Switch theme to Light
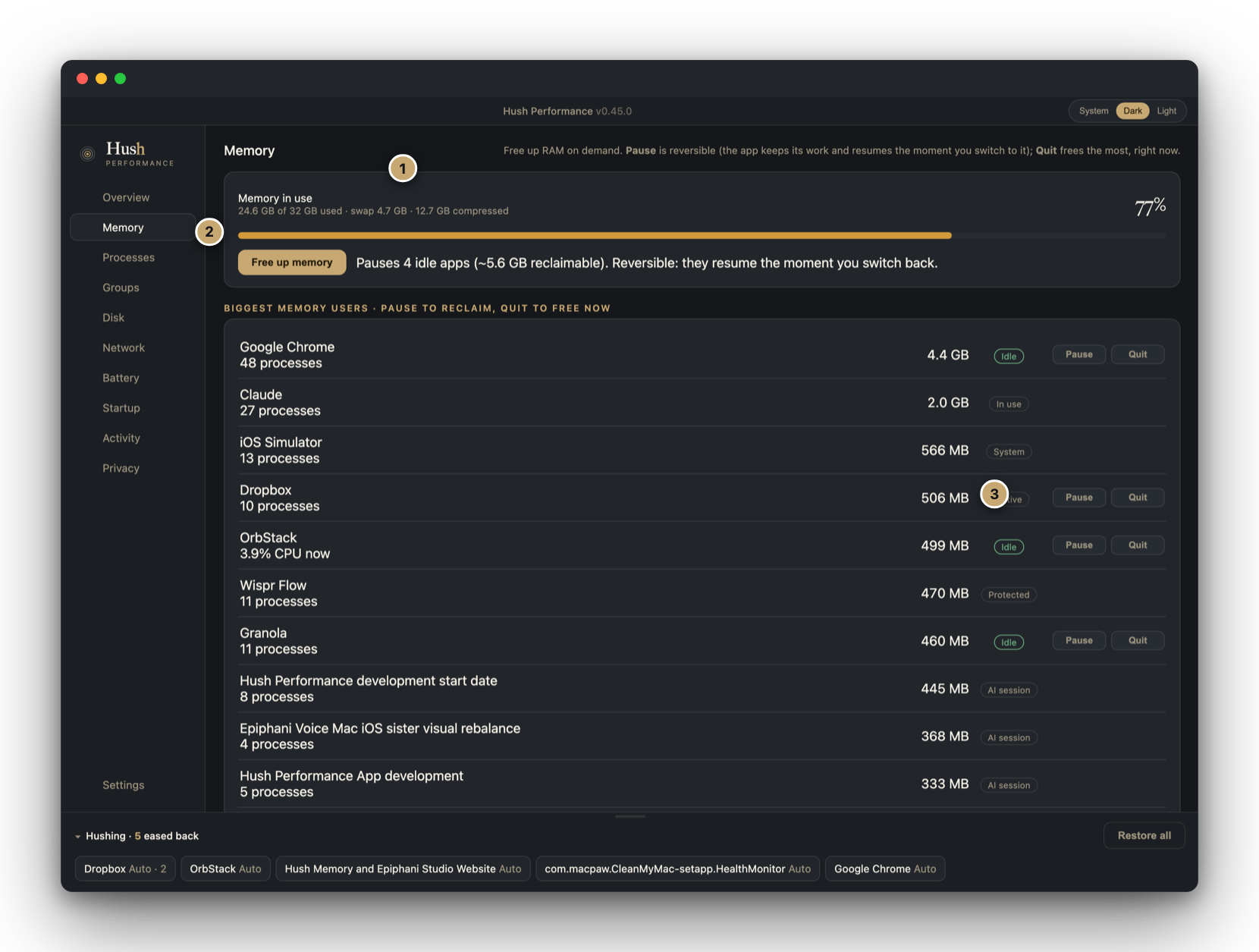 (x=1166, y=111)
